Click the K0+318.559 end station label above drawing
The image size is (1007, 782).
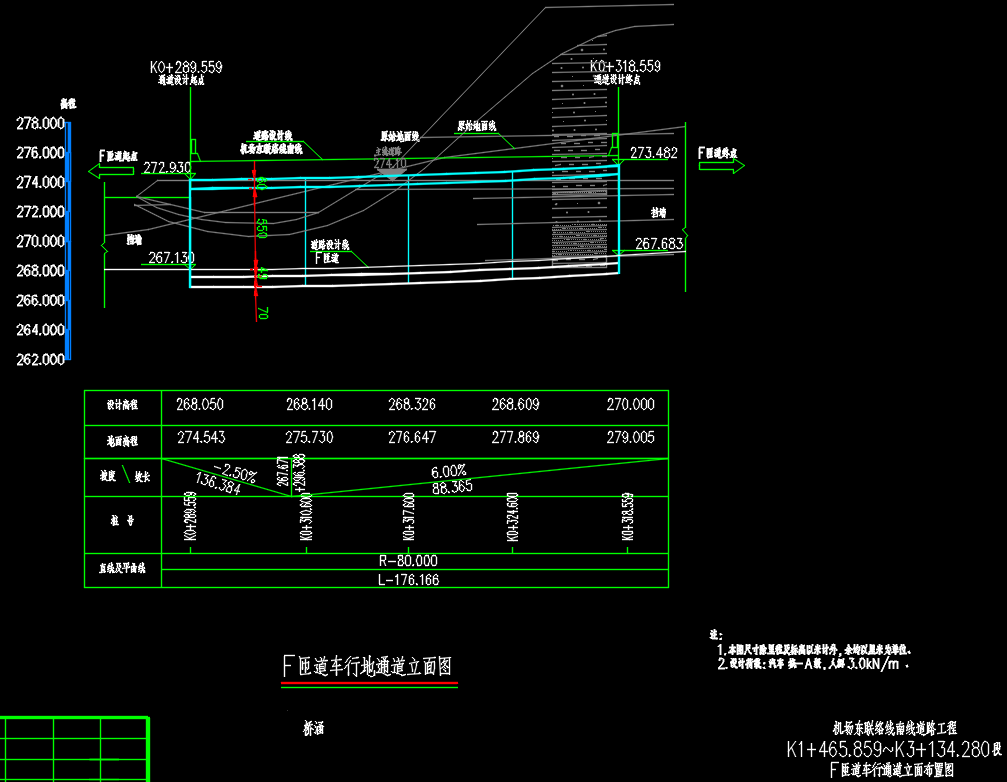click(625, 66)
